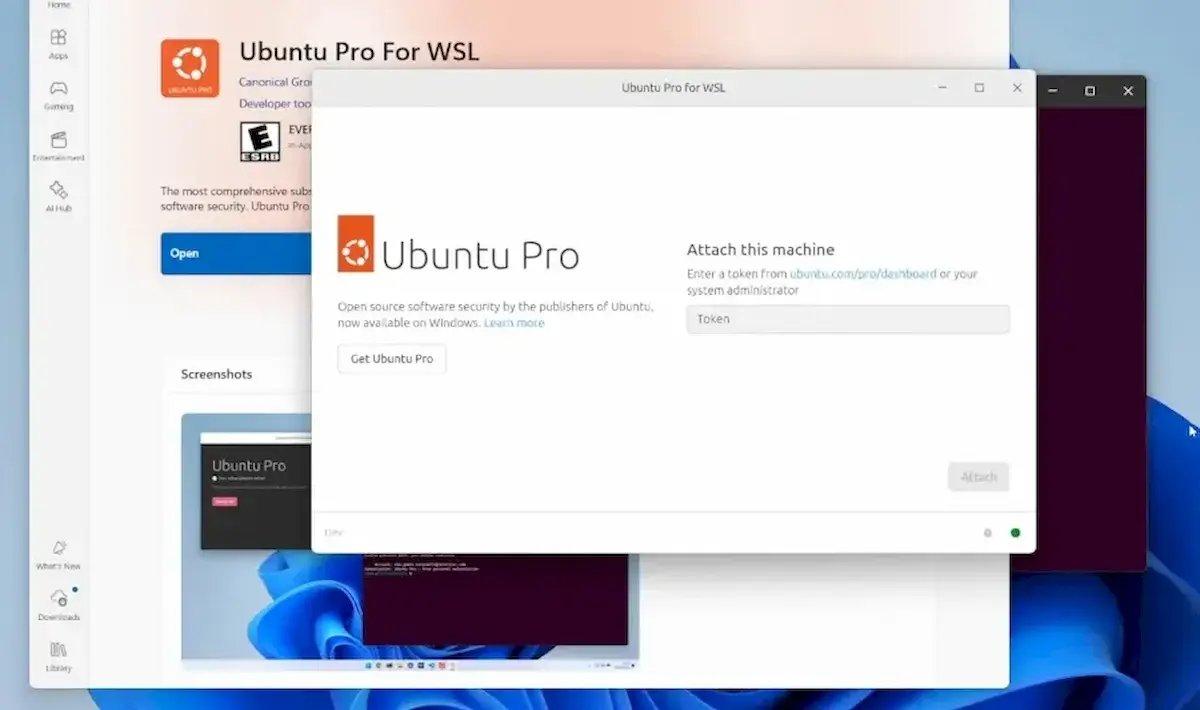Click the Token input field
Screen dimensions: 1200x710
(x=848, y=319)
